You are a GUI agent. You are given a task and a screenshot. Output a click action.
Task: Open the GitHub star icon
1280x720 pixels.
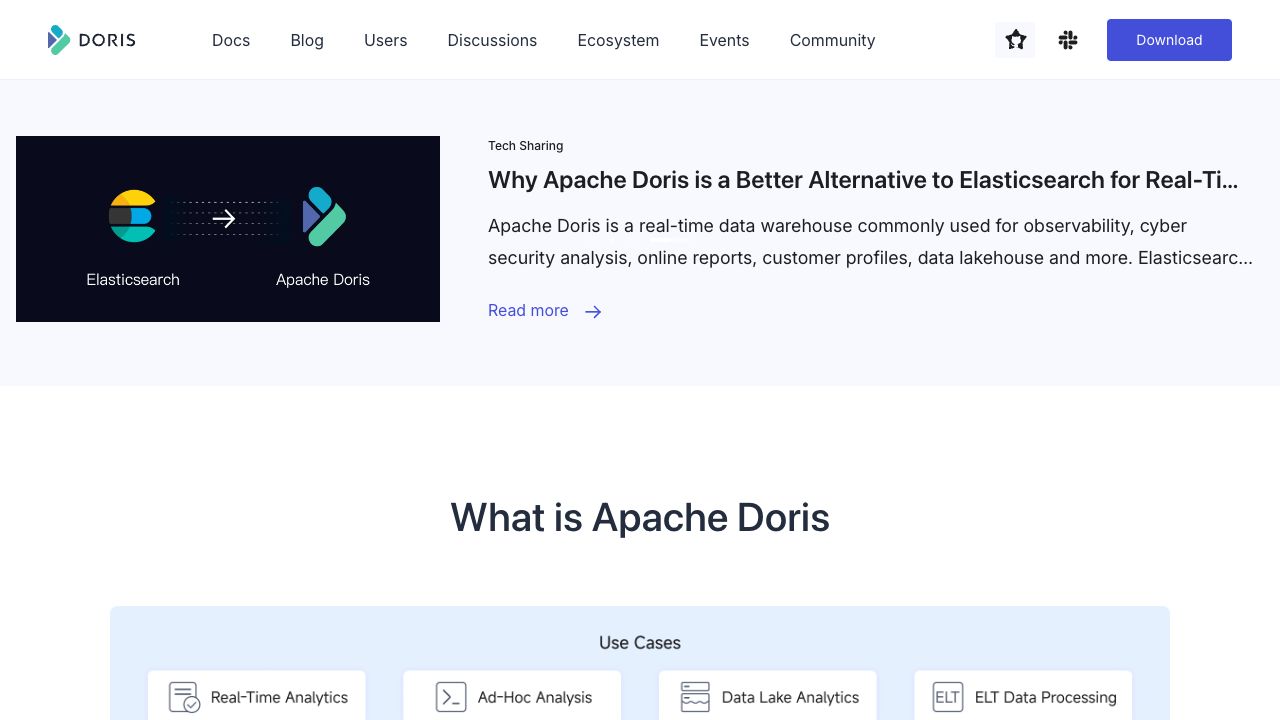[x=1015, y=40]
